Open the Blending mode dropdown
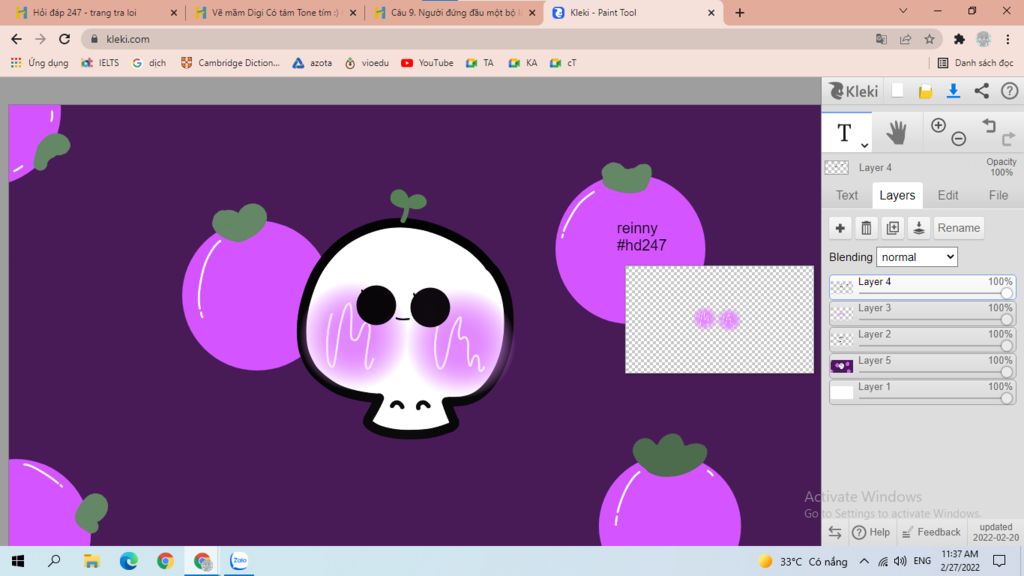This screenshot has width=1024, height=576. pos(917,257)
